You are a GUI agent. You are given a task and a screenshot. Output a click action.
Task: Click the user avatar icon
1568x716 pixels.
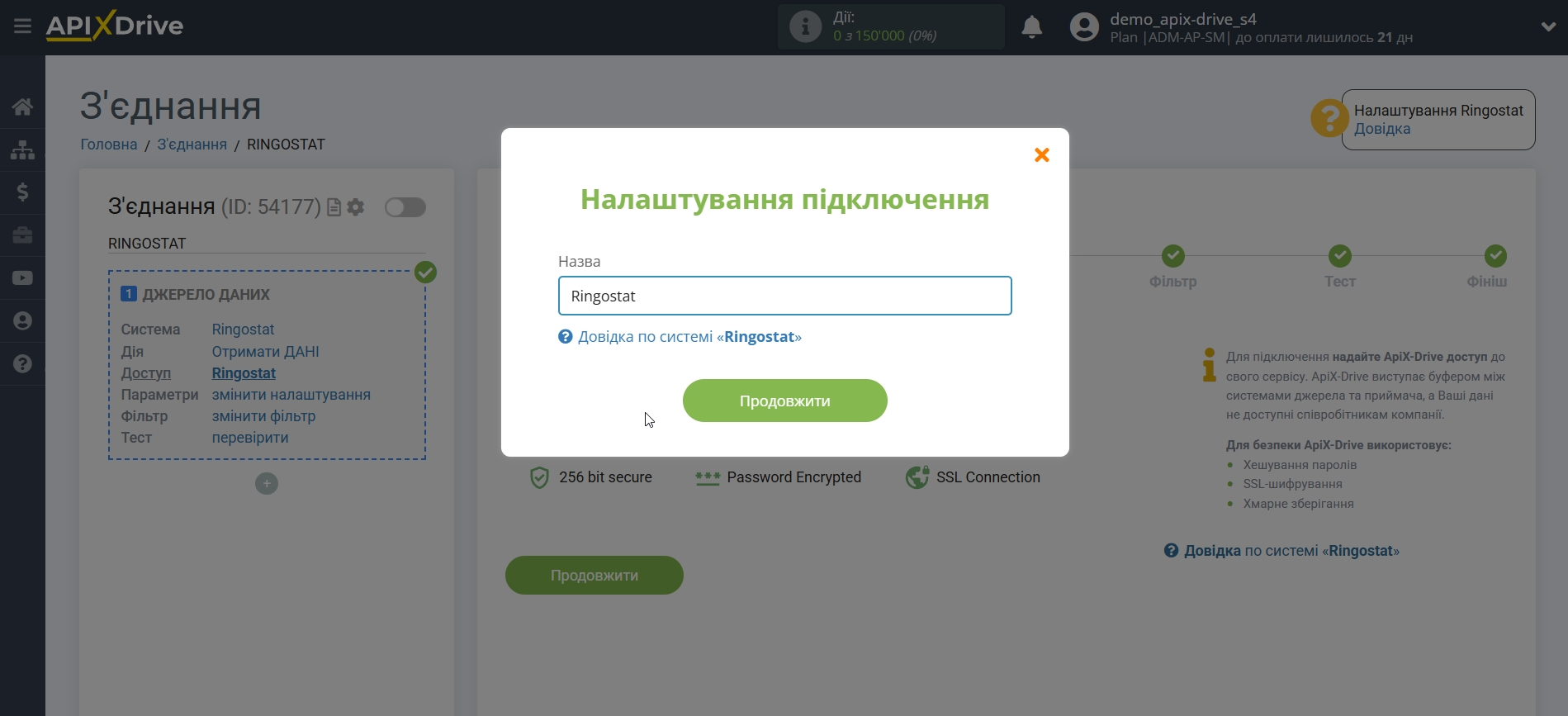(1084, 27)
